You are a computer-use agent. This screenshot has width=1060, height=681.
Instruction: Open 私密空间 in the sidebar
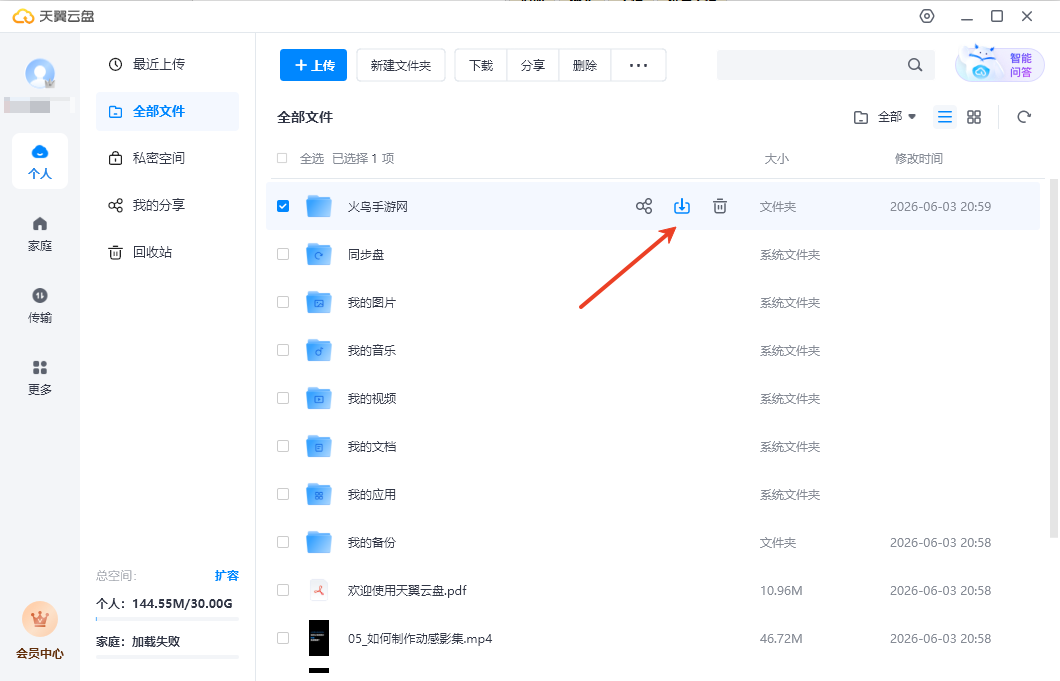pos(168,158)
